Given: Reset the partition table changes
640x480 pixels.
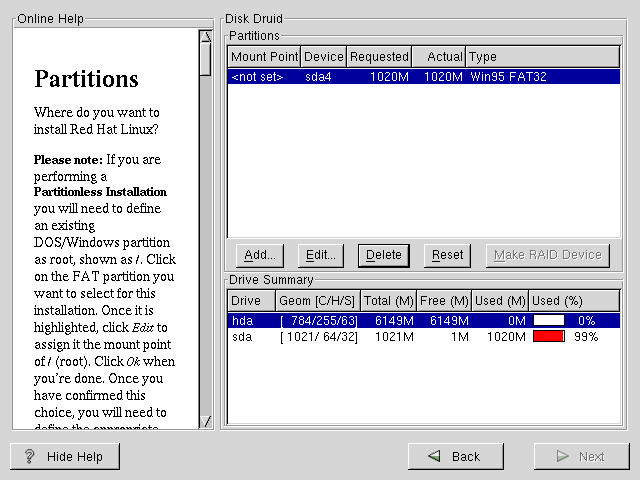Looking at the screenshot, I should point(446,255).
